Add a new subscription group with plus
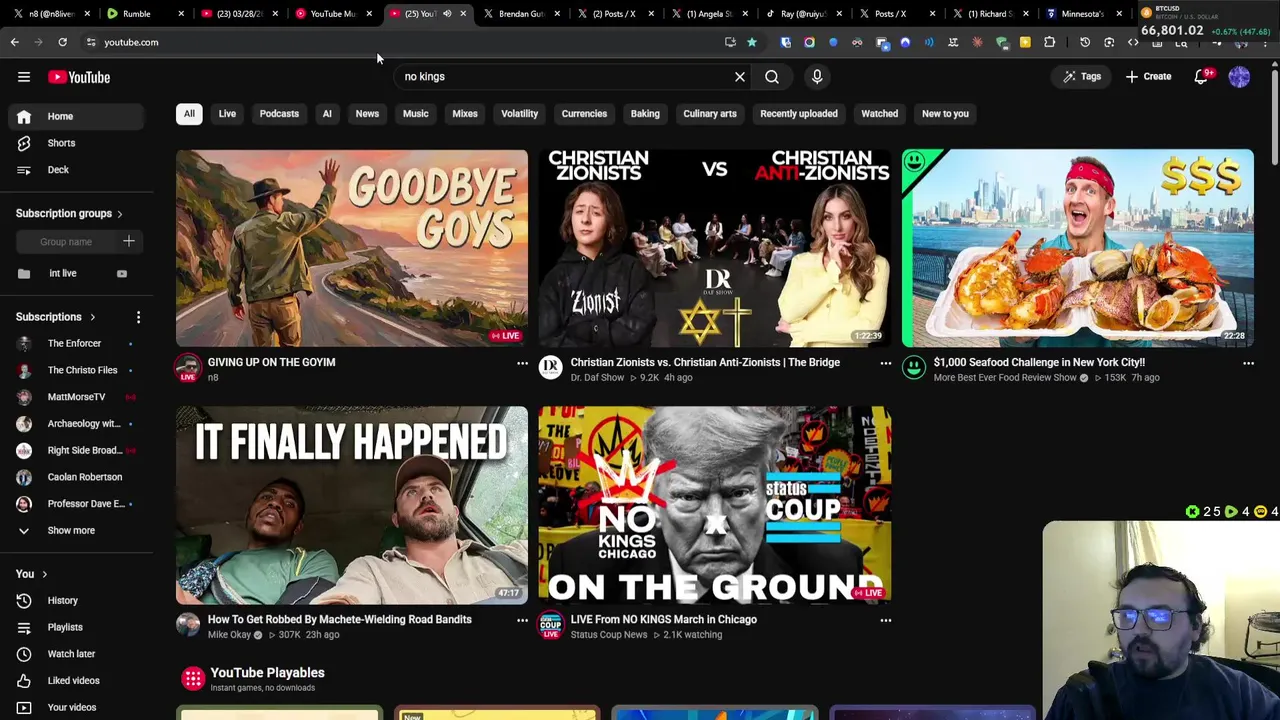 pyautogui.click(x=128, y=241)
